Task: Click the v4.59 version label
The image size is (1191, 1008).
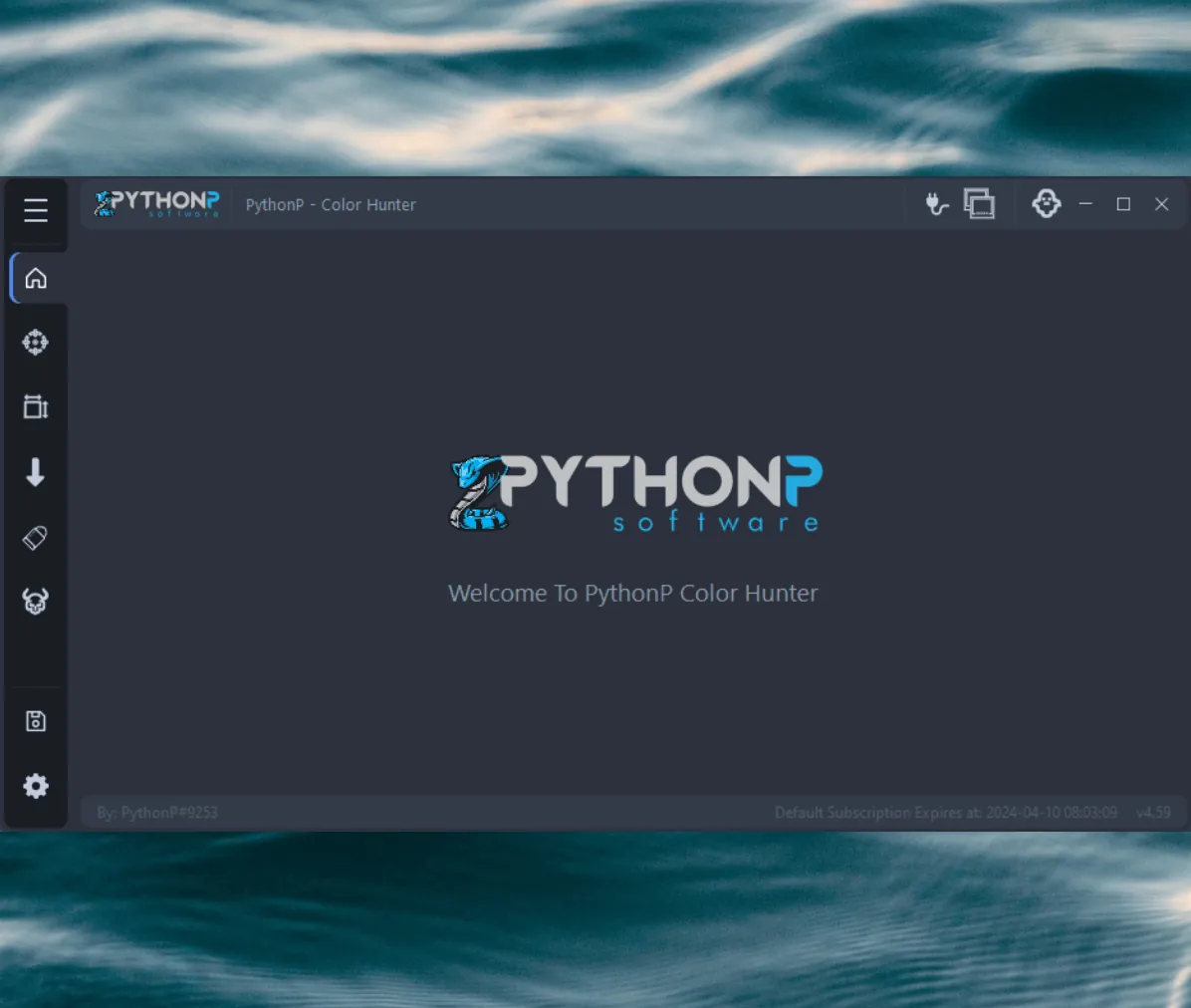Action: pyautogui.click(x=1154, y=813)
